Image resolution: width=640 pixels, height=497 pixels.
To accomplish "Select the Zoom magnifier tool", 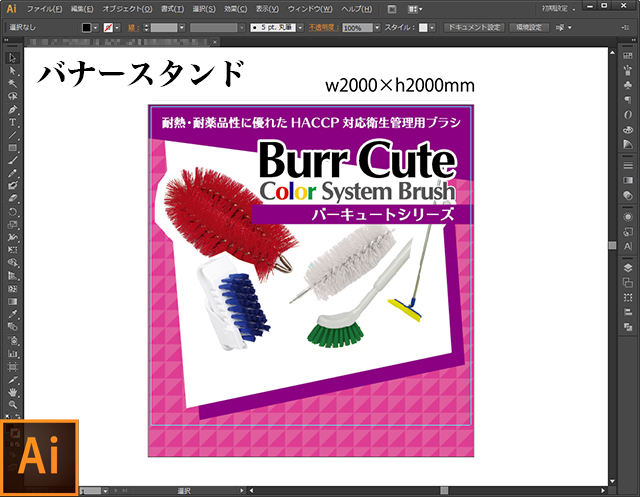I will (x=12, y=405).
